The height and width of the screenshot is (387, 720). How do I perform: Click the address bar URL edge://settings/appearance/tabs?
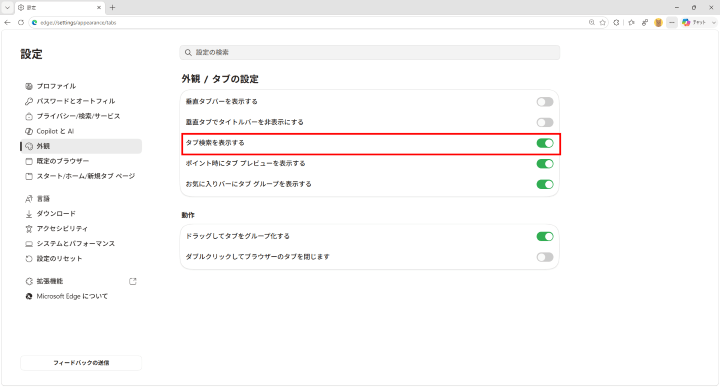tap(78, 22)
